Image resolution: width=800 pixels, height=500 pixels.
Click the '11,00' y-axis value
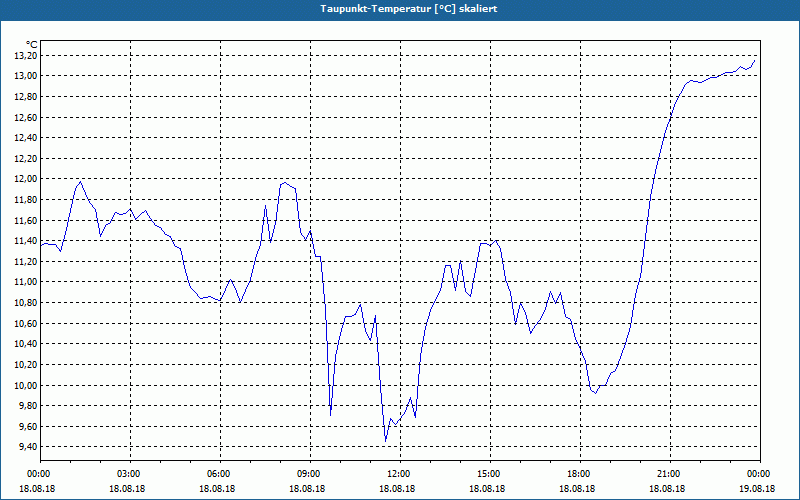pos(26,282)
